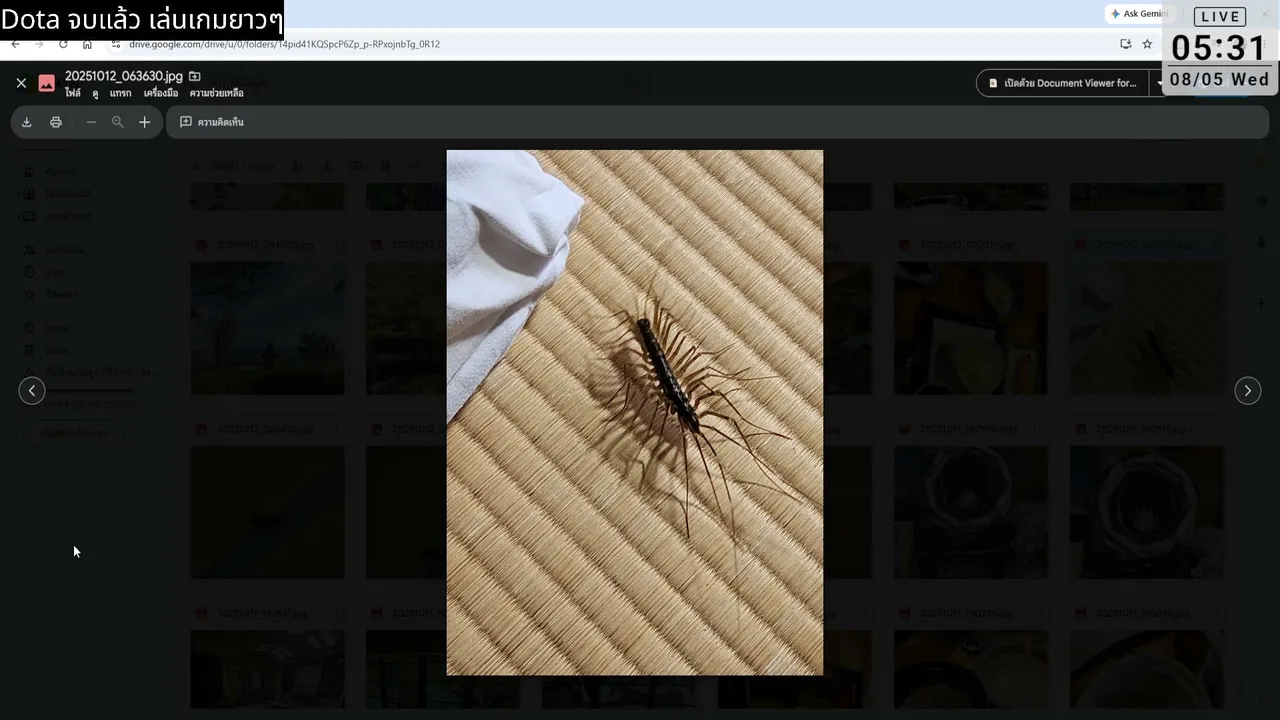Download the image with the download icon

pyautogui.click(x=27, y=122)
